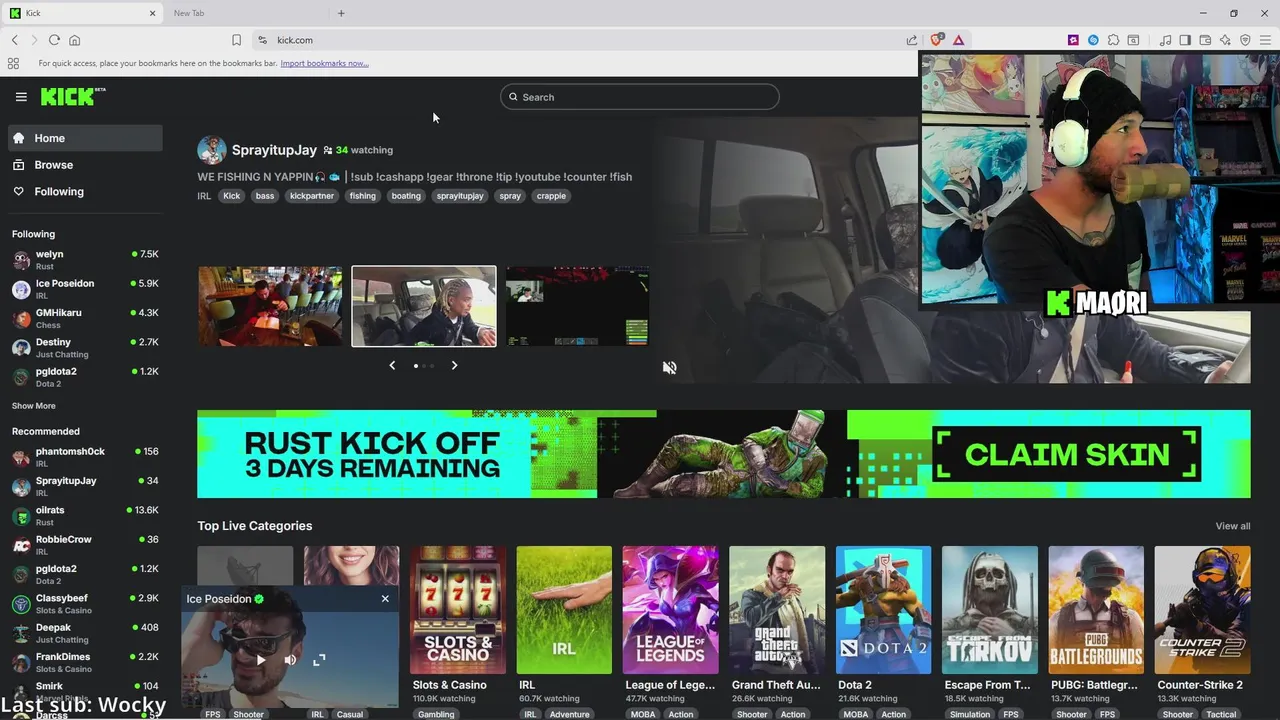Open the browser share icon
This screenshot has height=720, width=1280.
click(x=912, y=40)
